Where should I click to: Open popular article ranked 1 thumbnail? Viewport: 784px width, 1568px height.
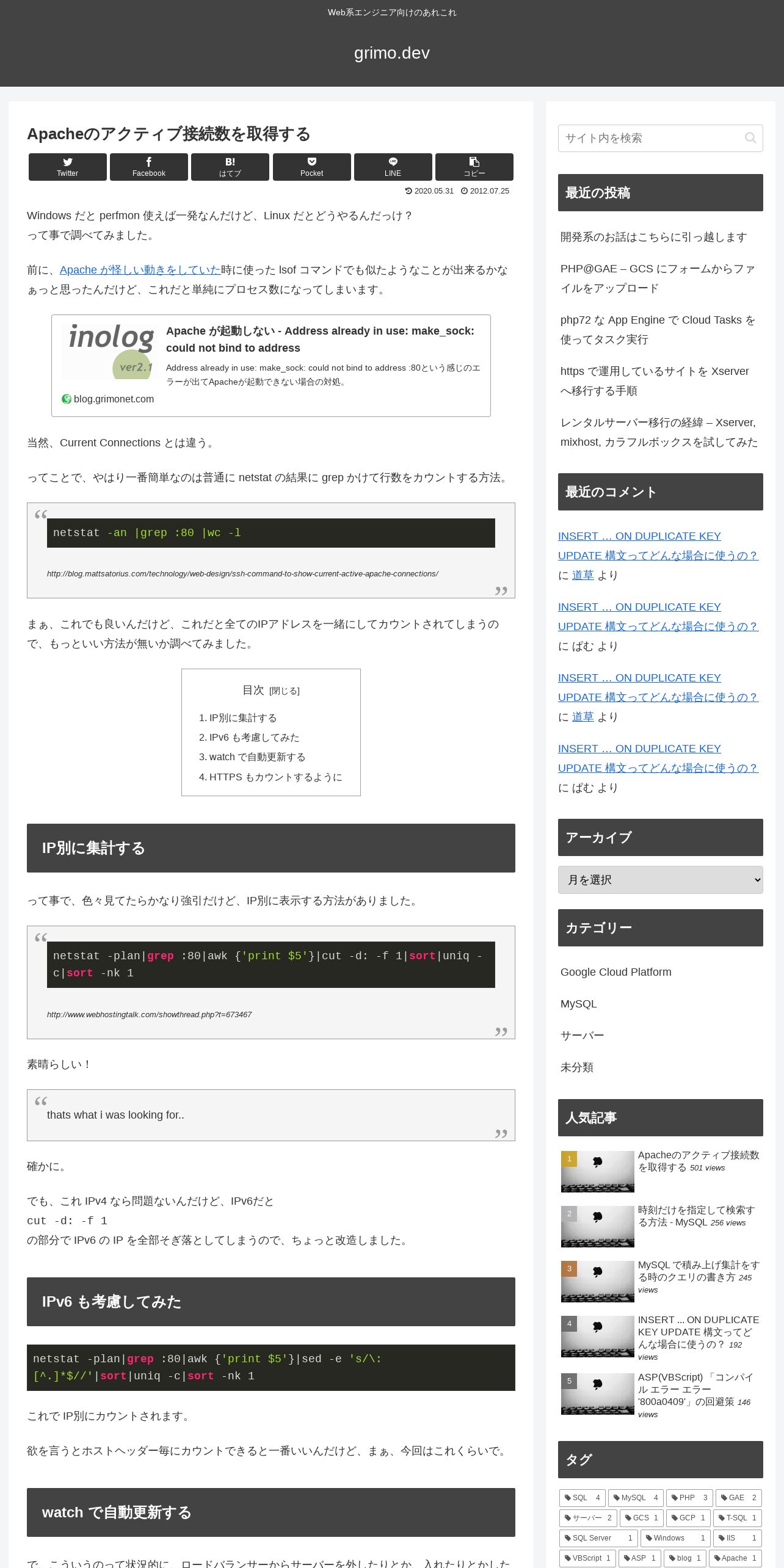(x=598, y=1172)
